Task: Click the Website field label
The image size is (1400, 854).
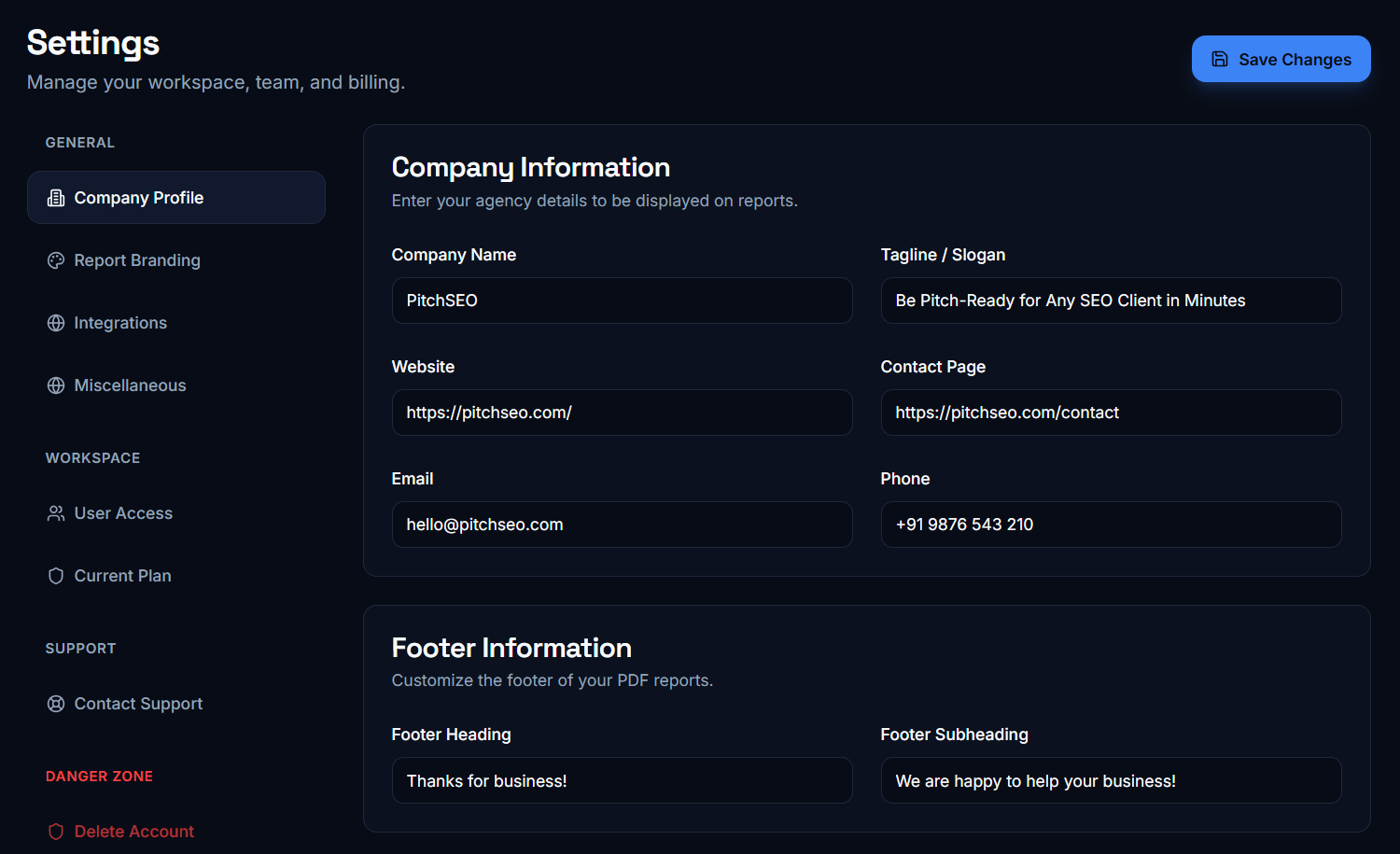Action: (x=423, y=367)
